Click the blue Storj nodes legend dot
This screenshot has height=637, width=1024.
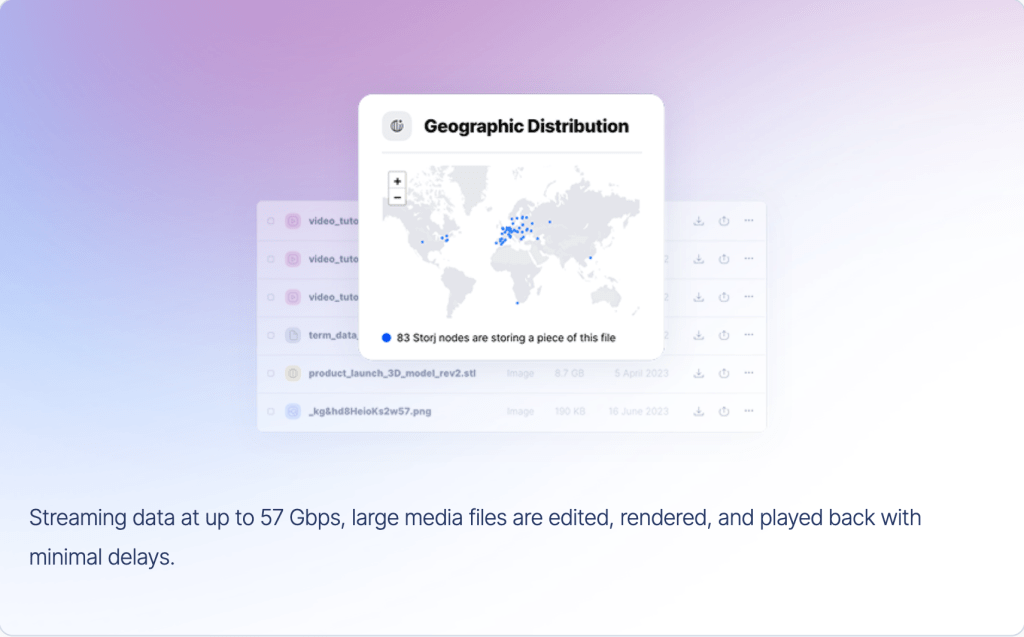[387, 338]
